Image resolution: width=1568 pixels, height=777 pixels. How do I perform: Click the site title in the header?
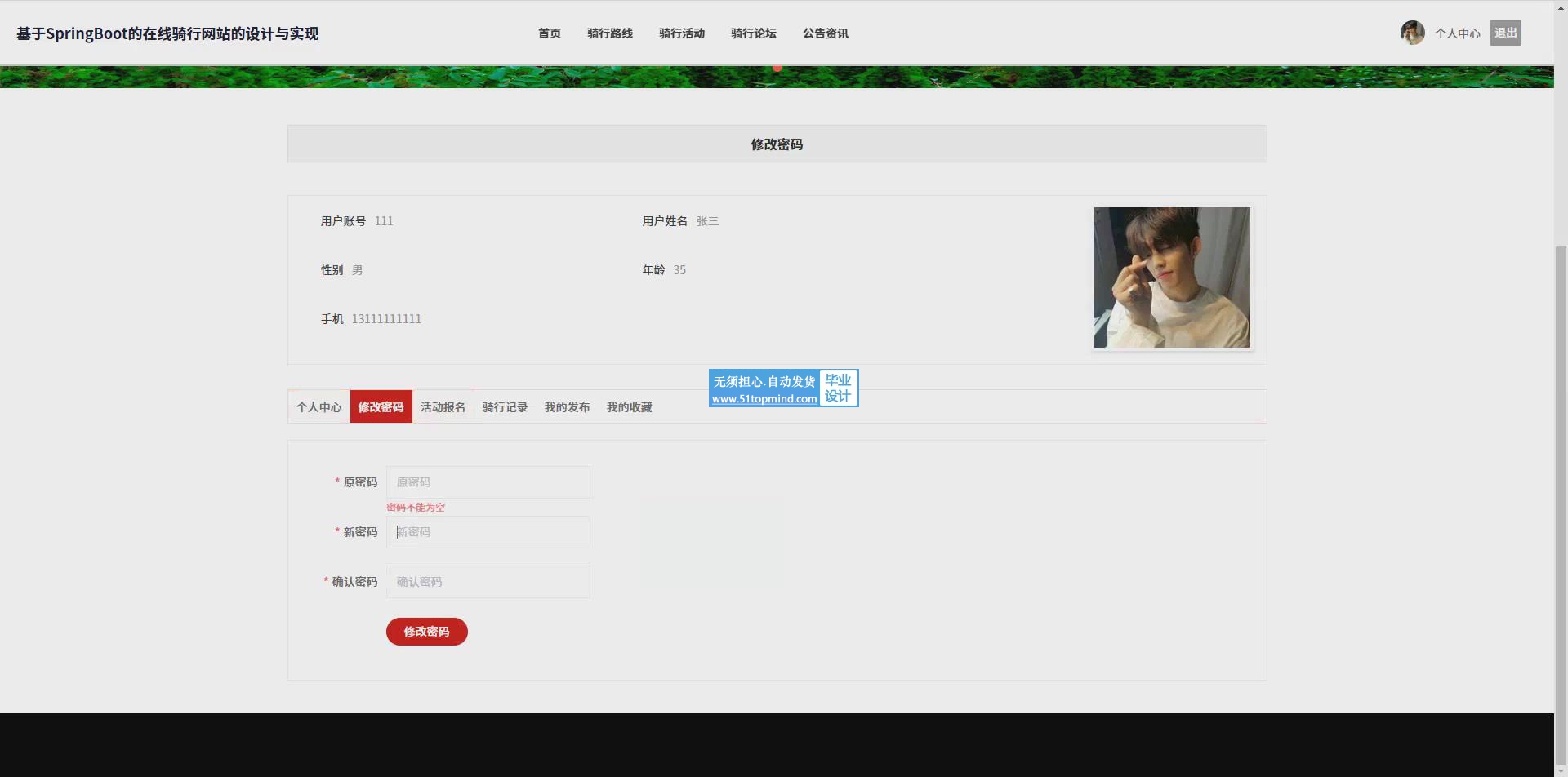coord(167,33)
